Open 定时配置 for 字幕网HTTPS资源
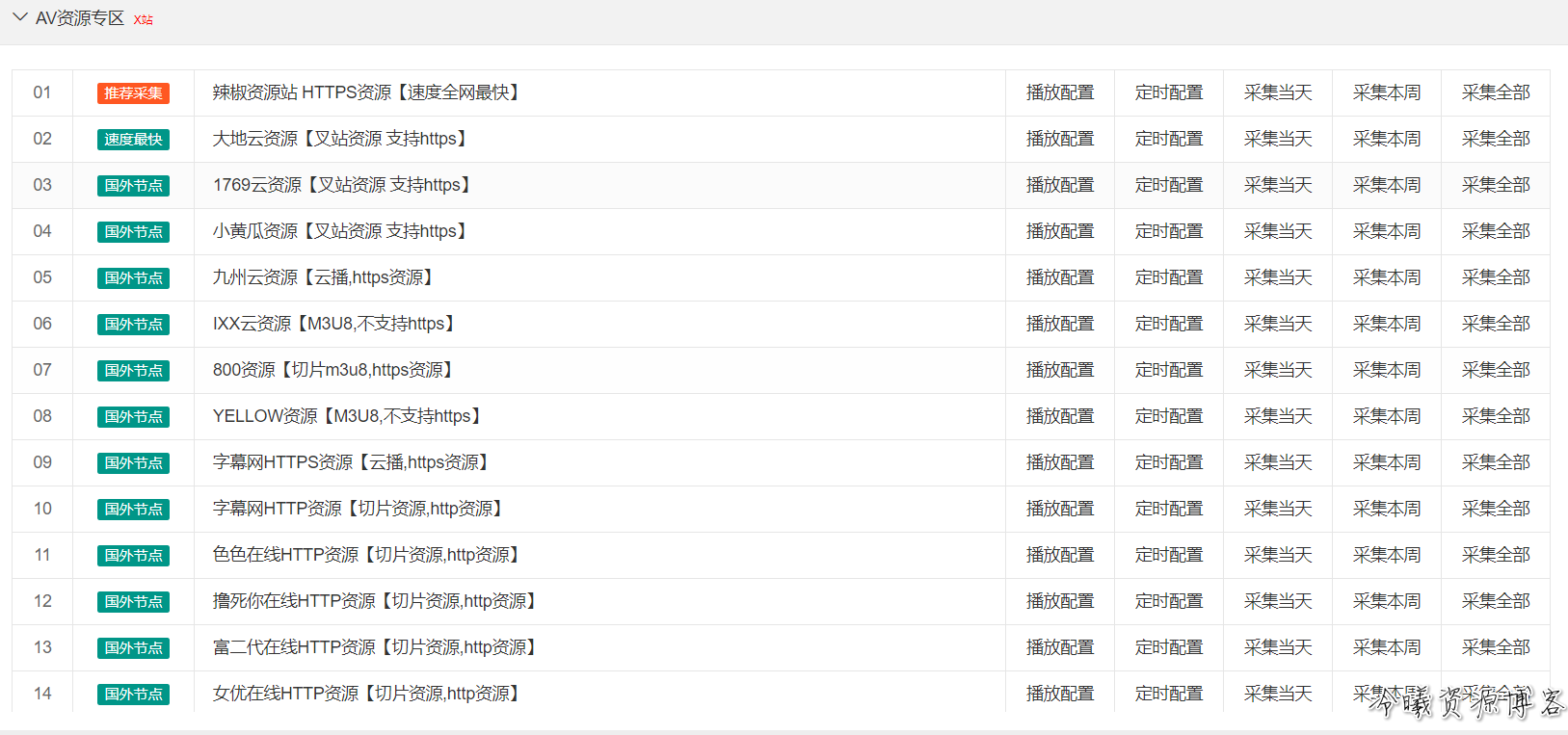1568x735 pixels. coord(1169,462)
